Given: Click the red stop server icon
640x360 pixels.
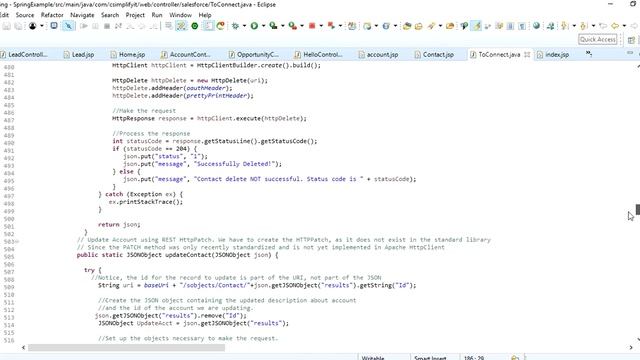Looking at the screenshot, I should click(312, 26).
